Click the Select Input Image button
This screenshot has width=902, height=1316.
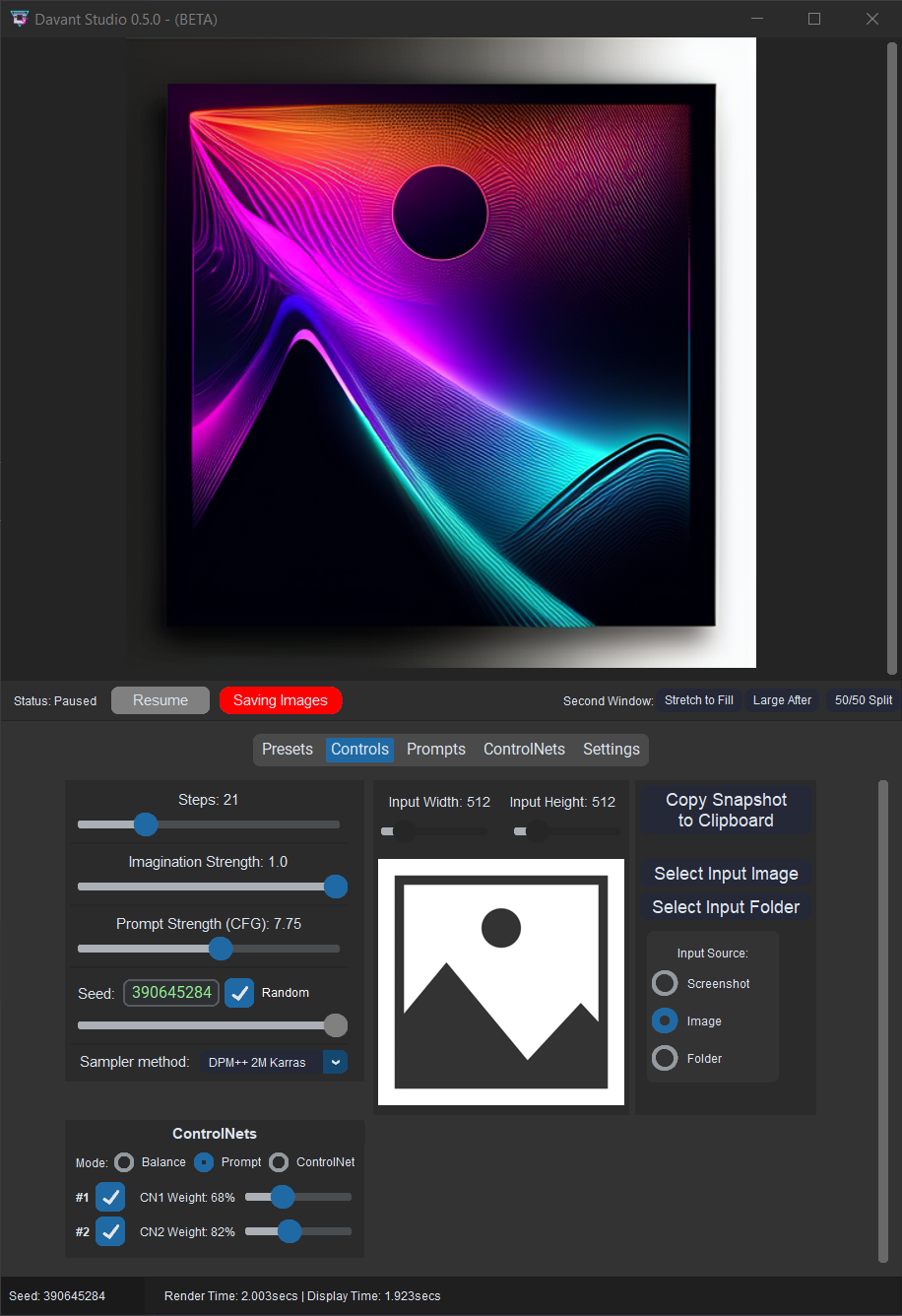coord(726,874)
